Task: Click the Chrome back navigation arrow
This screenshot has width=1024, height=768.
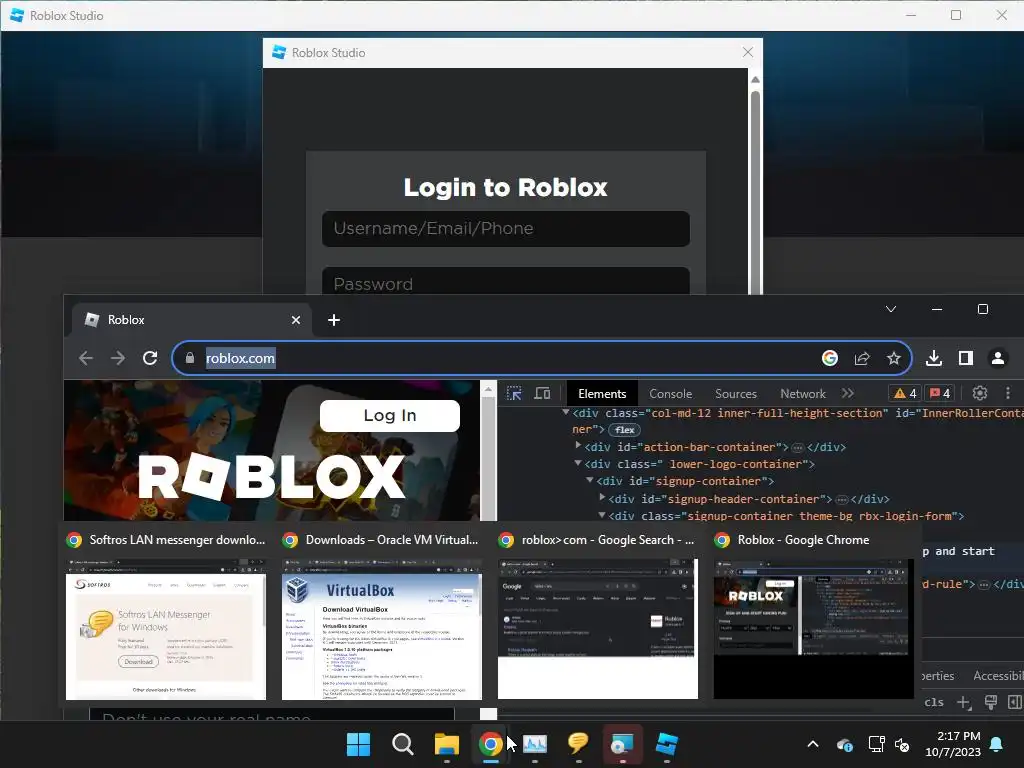Action: click(86, 358)
